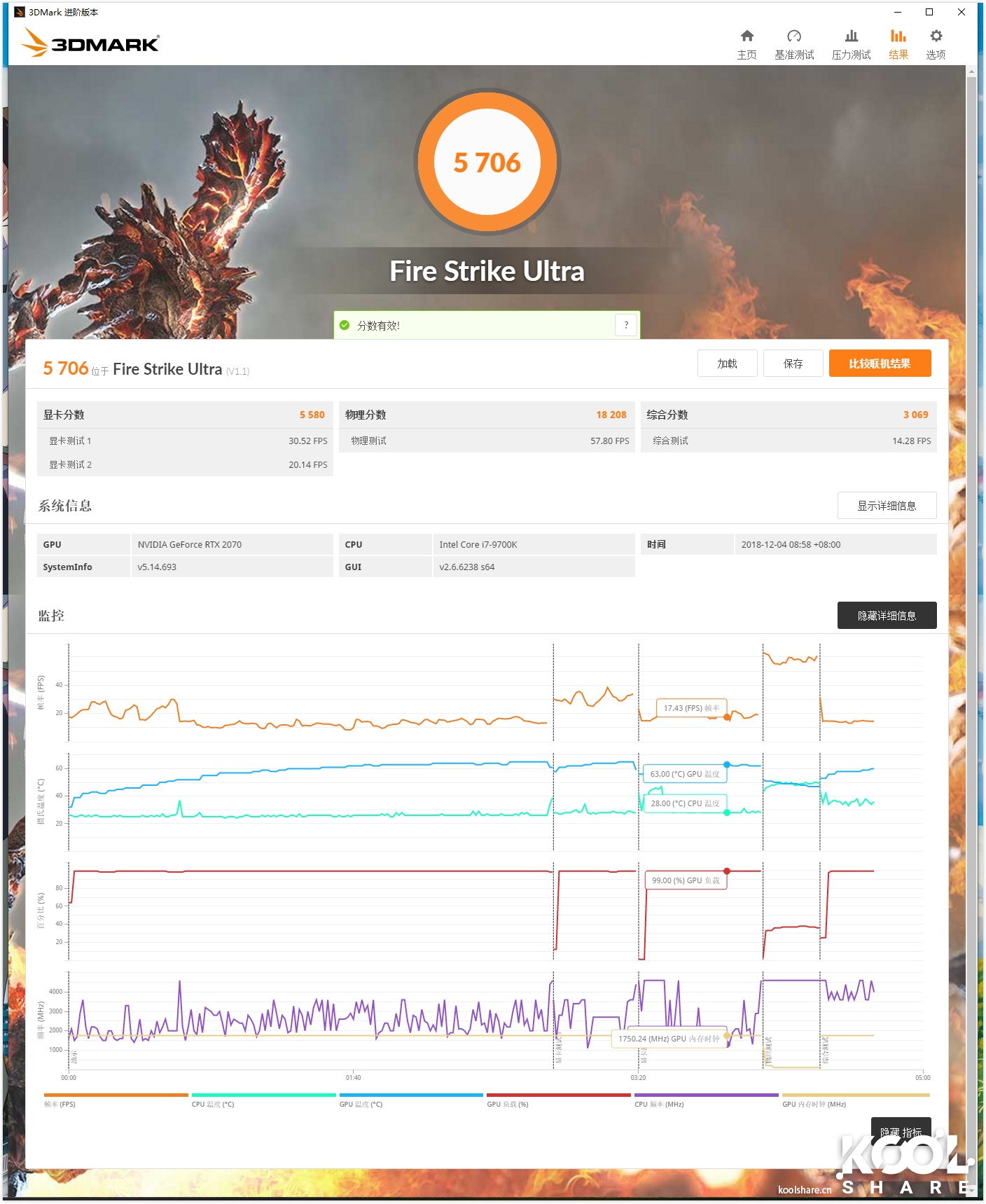
Task: Toggle the CPU 温度 (°C) green legend
Action: [263, 1100]
